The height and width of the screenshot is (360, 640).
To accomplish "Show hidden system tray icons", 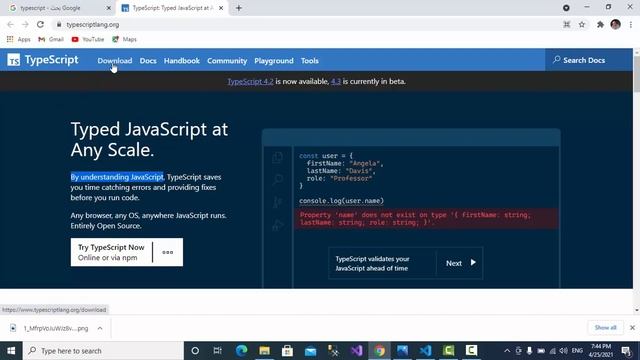I will 507,351.
